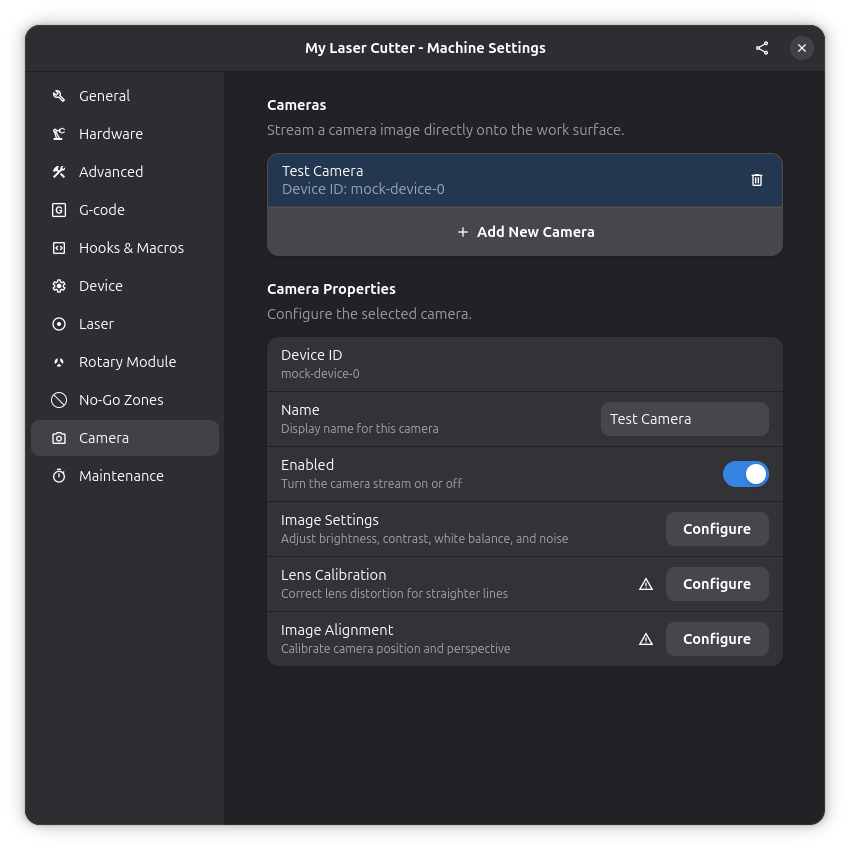Click the plus icon beside Add New Camera
Viewport: 850px width, 850px height.
(462, 232)
